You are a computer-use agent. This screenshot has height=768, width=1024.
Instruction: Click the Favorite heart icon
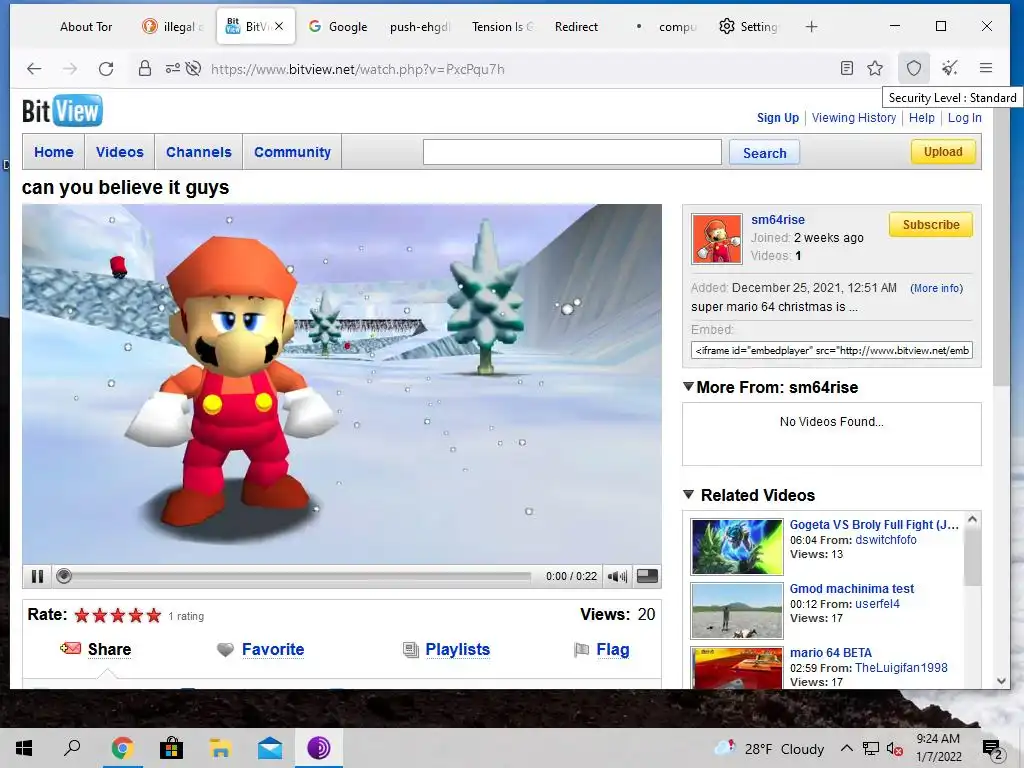tap(225, 650)
